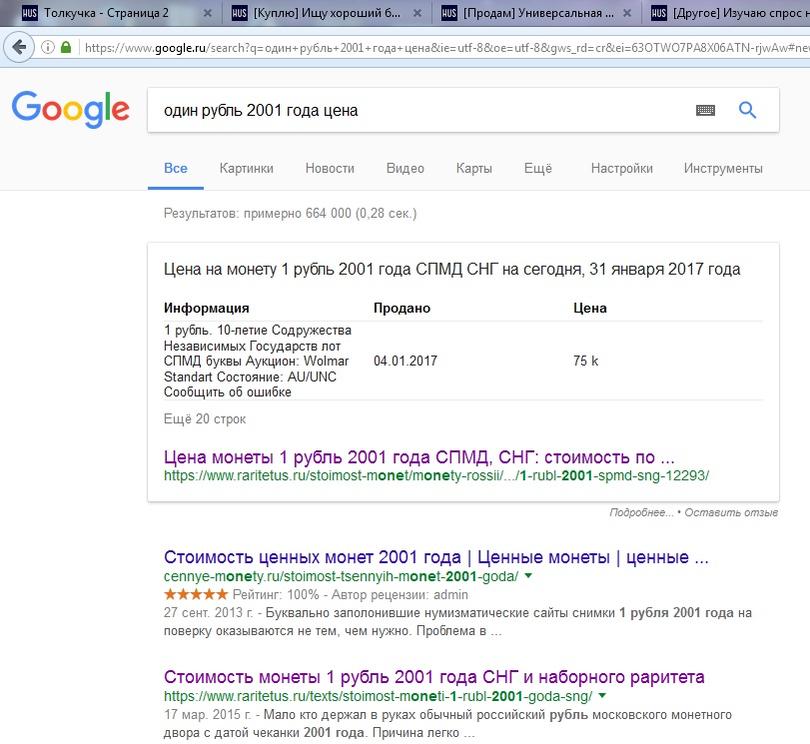The image size is (810, 744).
Task: Open 'Настройки' search settings menu
Action: pos(621,168)
